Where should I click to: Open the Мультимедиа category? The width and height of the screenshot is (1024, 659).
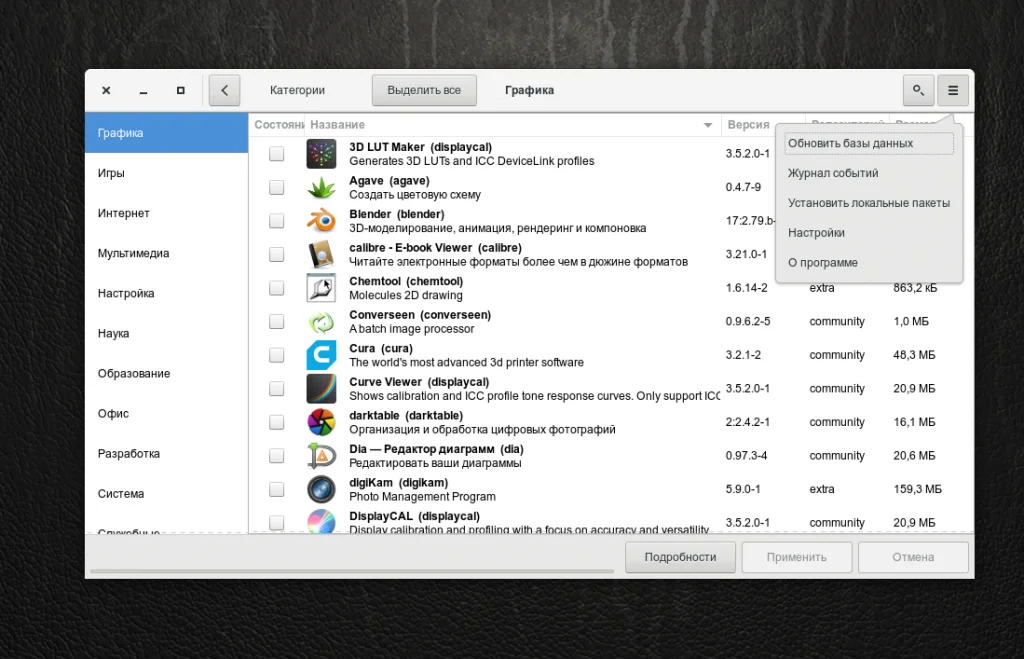point(167,253)
